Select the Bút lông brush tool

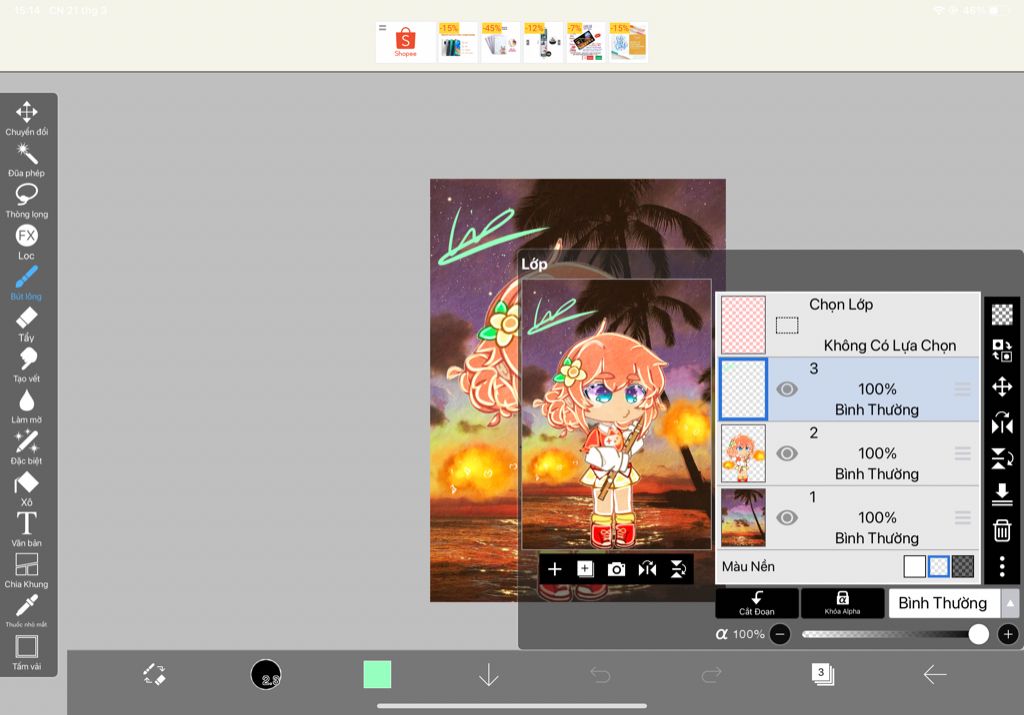27,283
